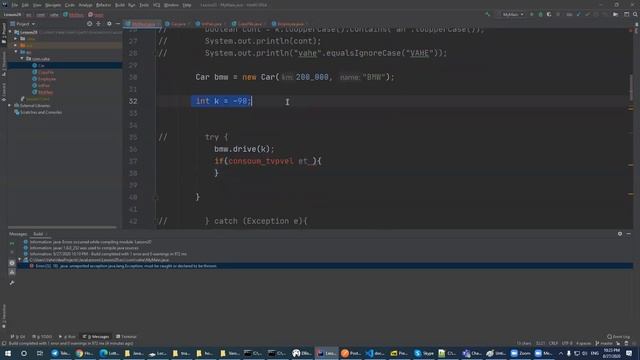The height and width of the screenshot is (360, 640).
Task: Hide the Messages panel with minus icon
Action: pyautogui.click(x=629, y=234)
